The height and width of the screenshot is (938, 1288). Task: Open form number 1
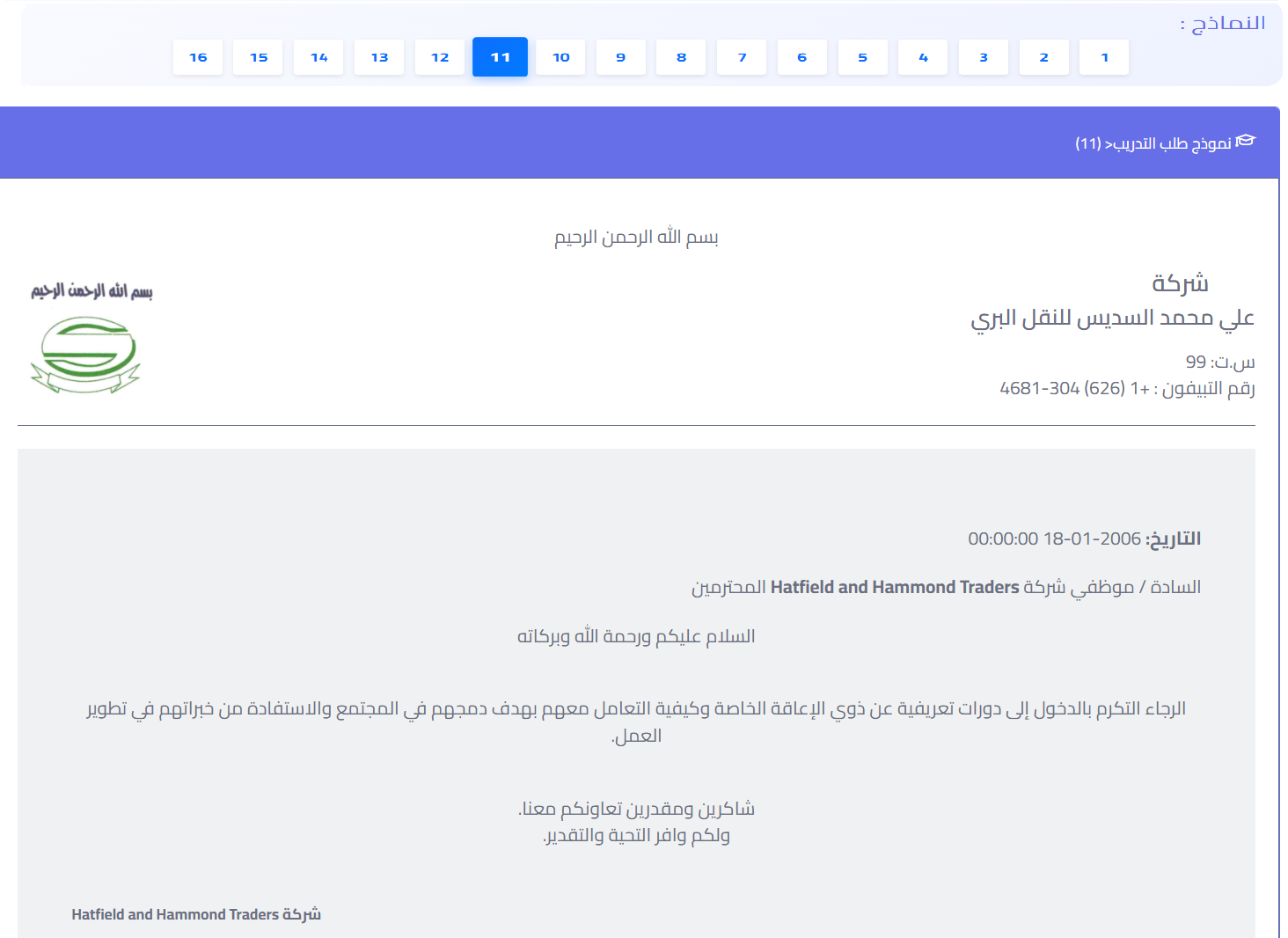[1104, 57]
